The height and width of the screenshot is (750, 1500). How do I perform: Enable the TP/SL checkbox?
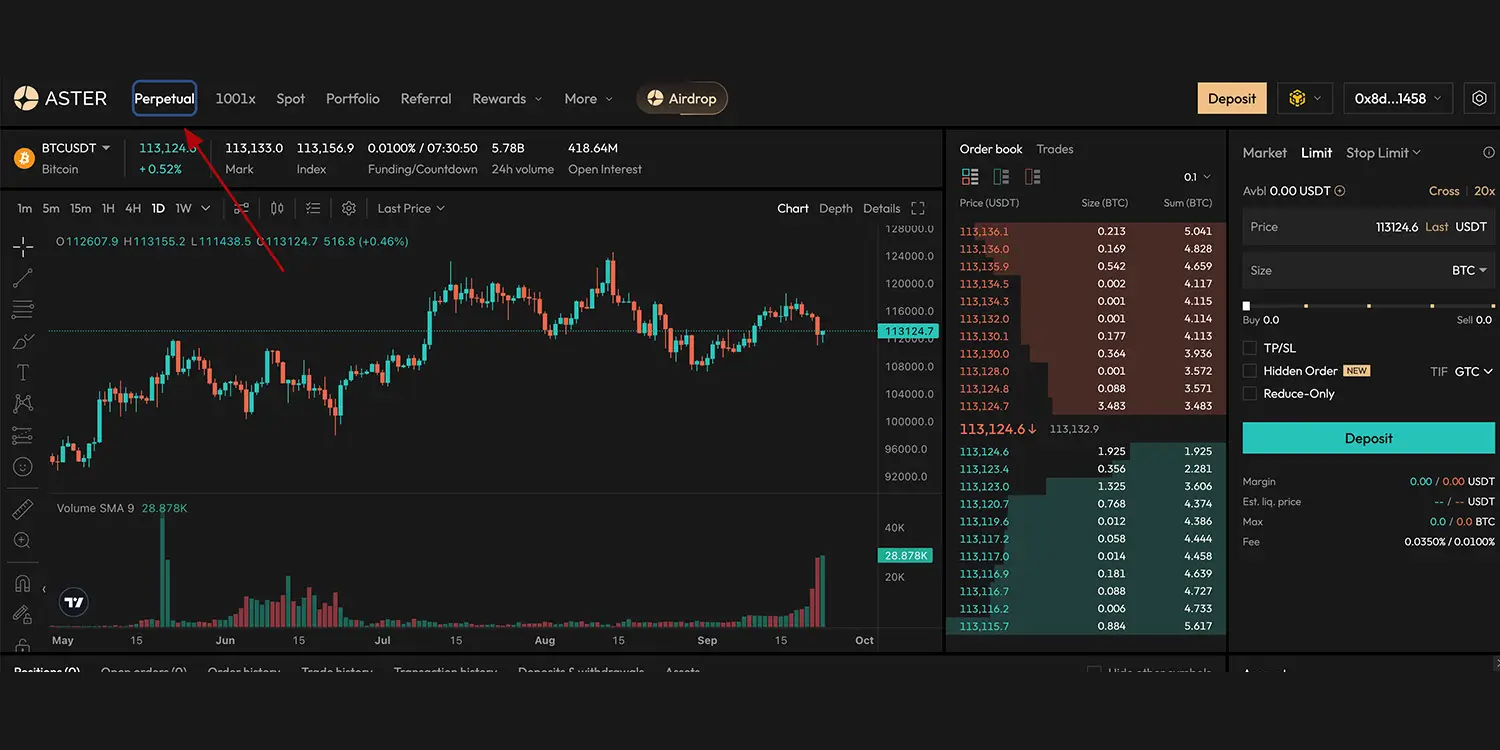[x=1249, y=348]
